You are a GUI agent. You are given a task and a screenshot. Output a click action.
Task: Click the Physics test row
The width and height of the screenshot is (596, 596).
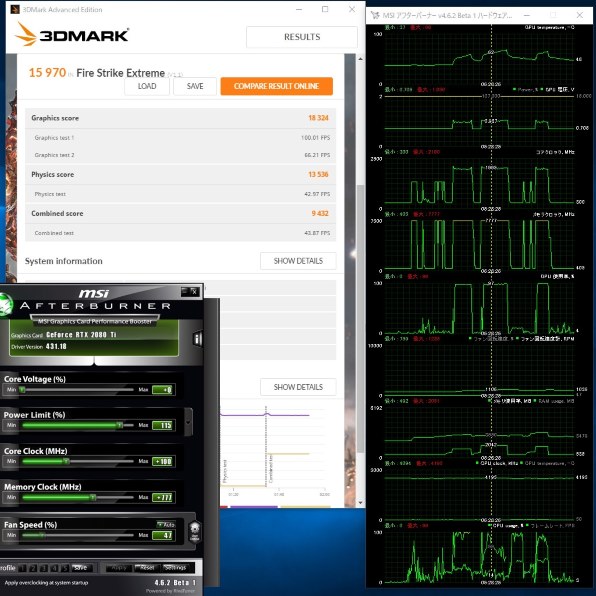[x=181, y=194]
